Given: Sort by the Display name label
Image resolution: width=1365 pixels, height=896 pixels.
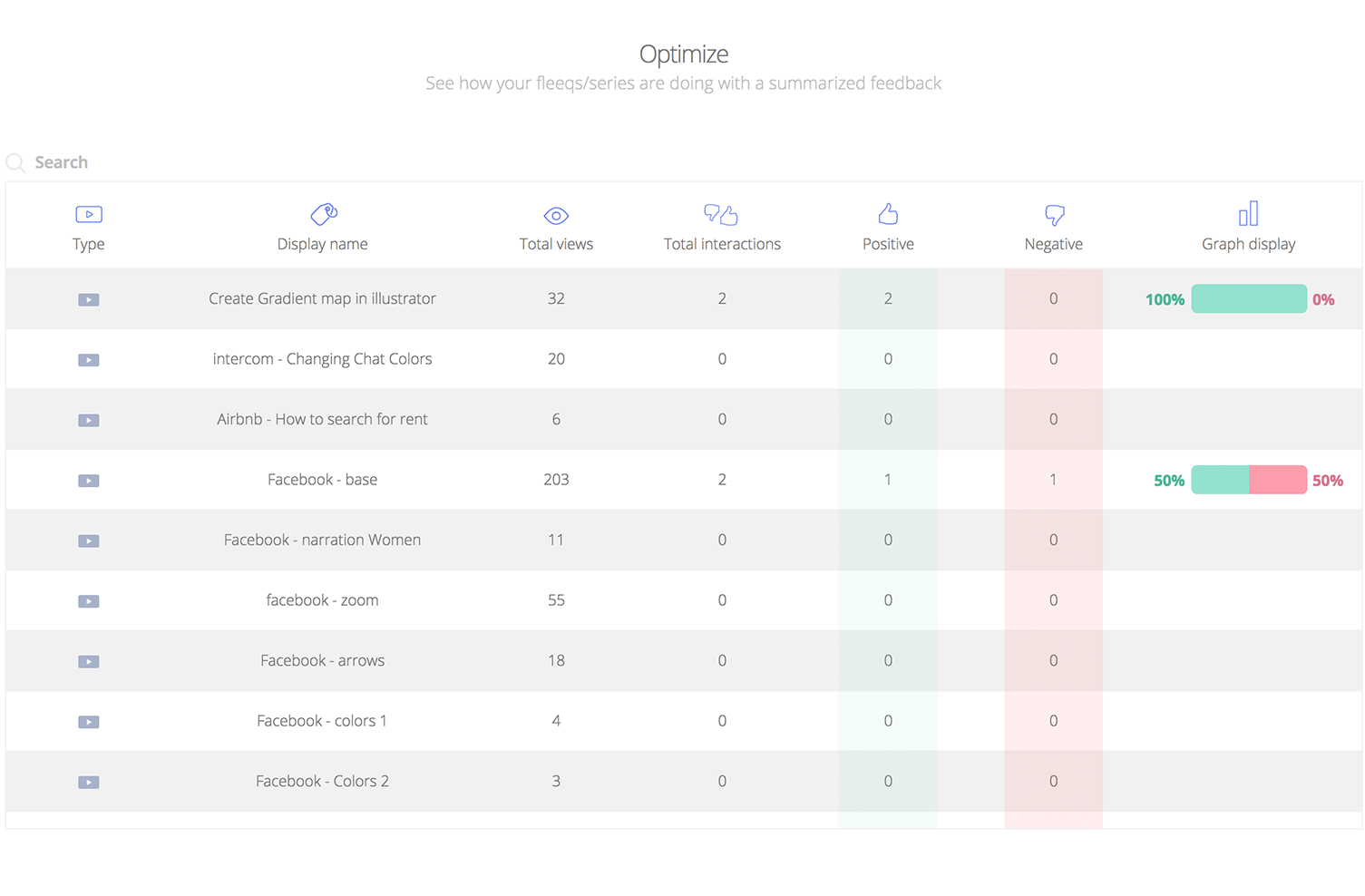Looking at the screenshot, I should [322, 244].
